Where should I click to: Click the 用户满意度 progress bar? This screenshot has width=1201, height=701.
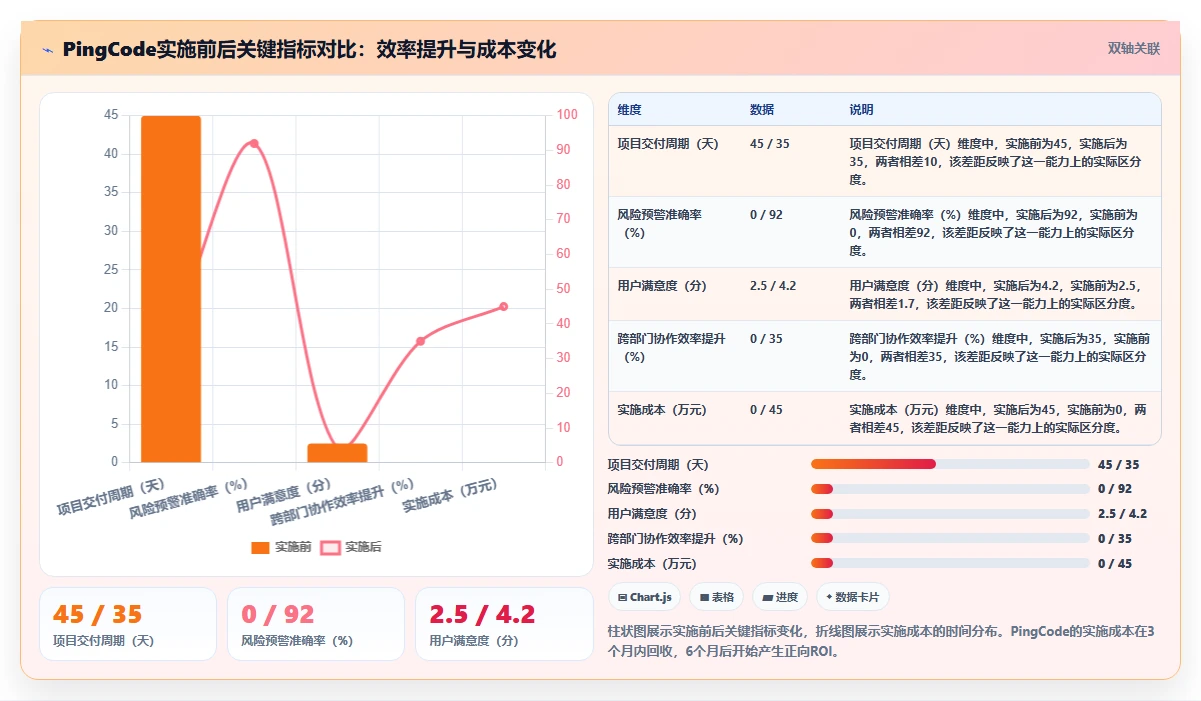click(950, 514)
